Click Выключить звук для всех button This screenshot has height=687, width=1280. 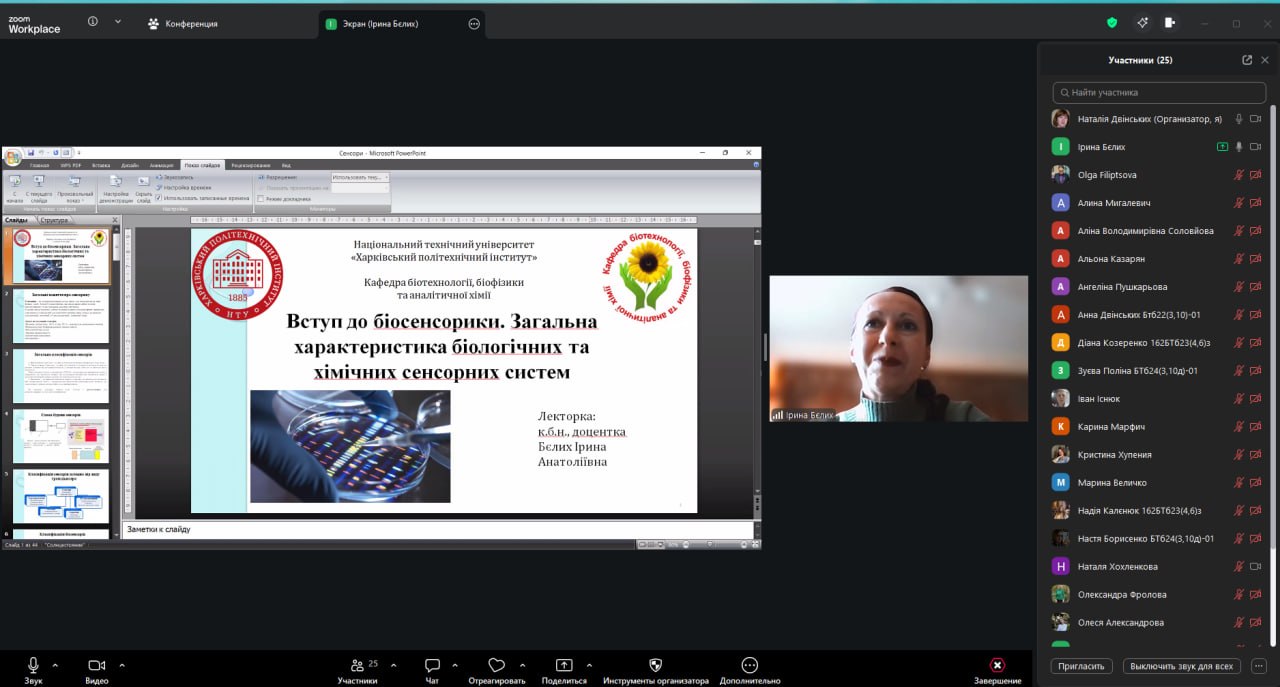pos(1183,665)
